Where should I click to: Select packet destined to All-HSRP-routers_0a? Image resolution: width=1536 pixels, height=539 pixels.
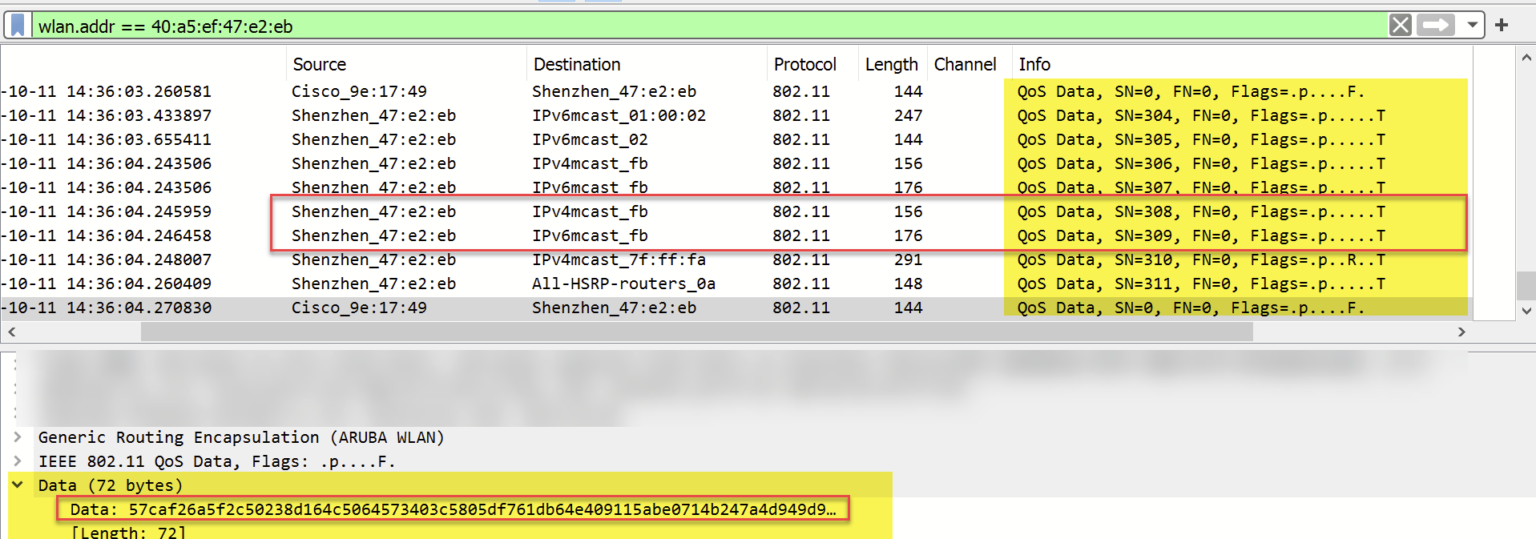pos(623,284)
